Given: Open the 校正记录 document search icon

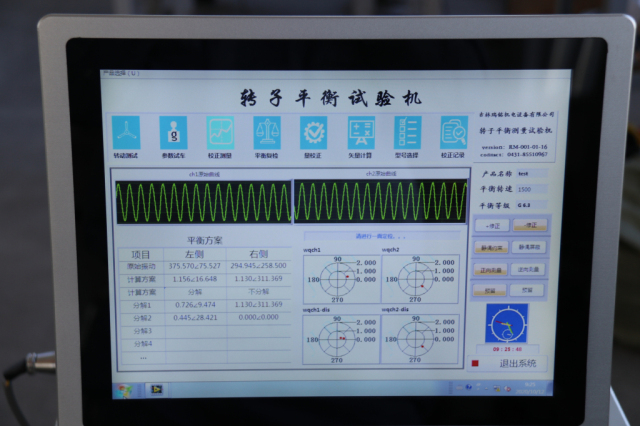Looking at the screenshot, I should (454, 133).
